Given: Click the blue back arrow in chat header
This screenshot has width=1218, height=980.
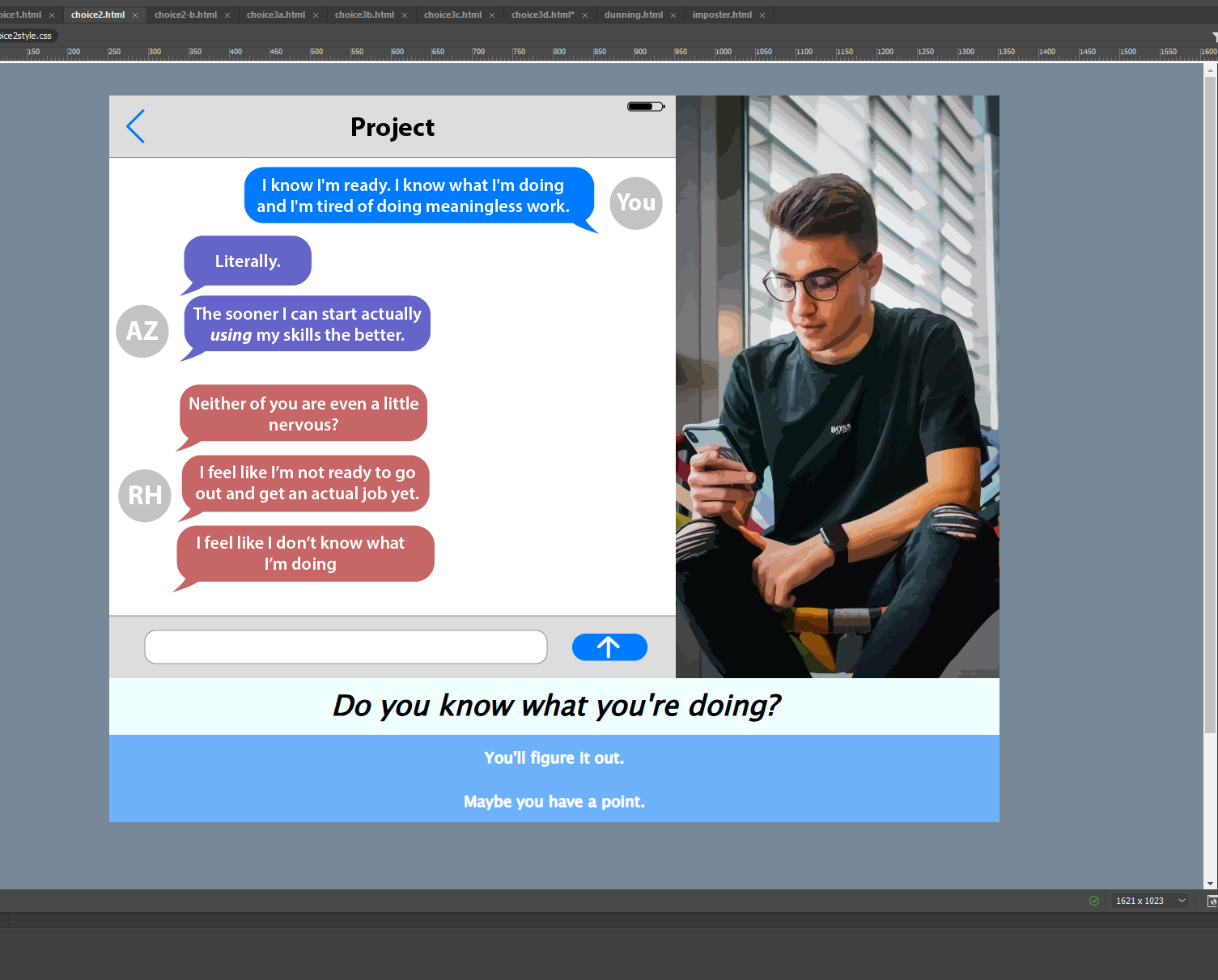Looking at the screenshot, I should (x=135, y=126).
